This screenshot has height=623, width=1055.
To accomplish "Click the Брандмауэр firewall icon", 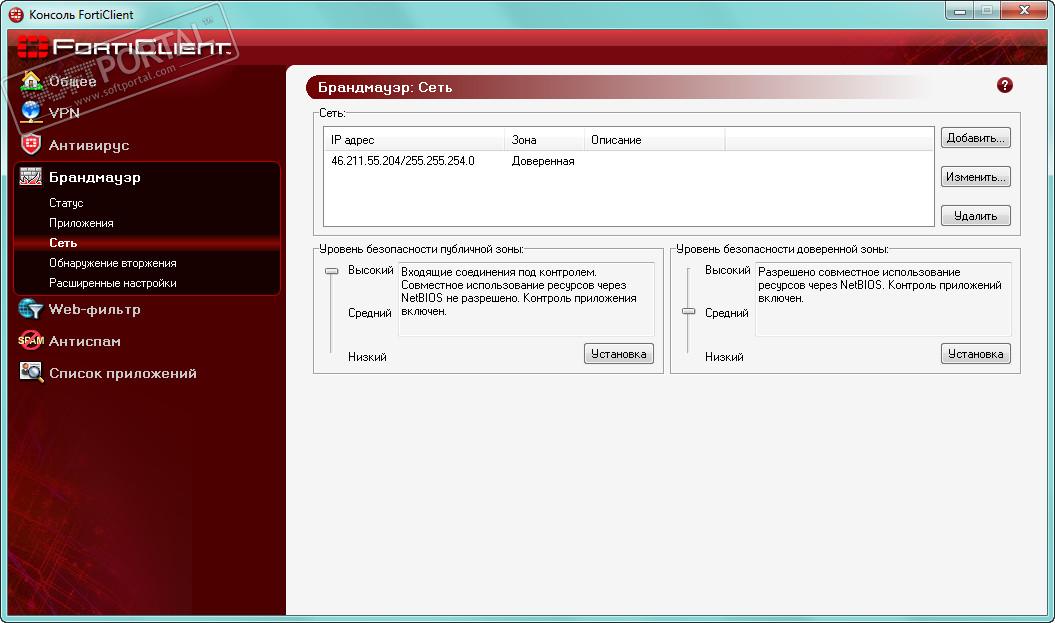I will coord(31,177).
